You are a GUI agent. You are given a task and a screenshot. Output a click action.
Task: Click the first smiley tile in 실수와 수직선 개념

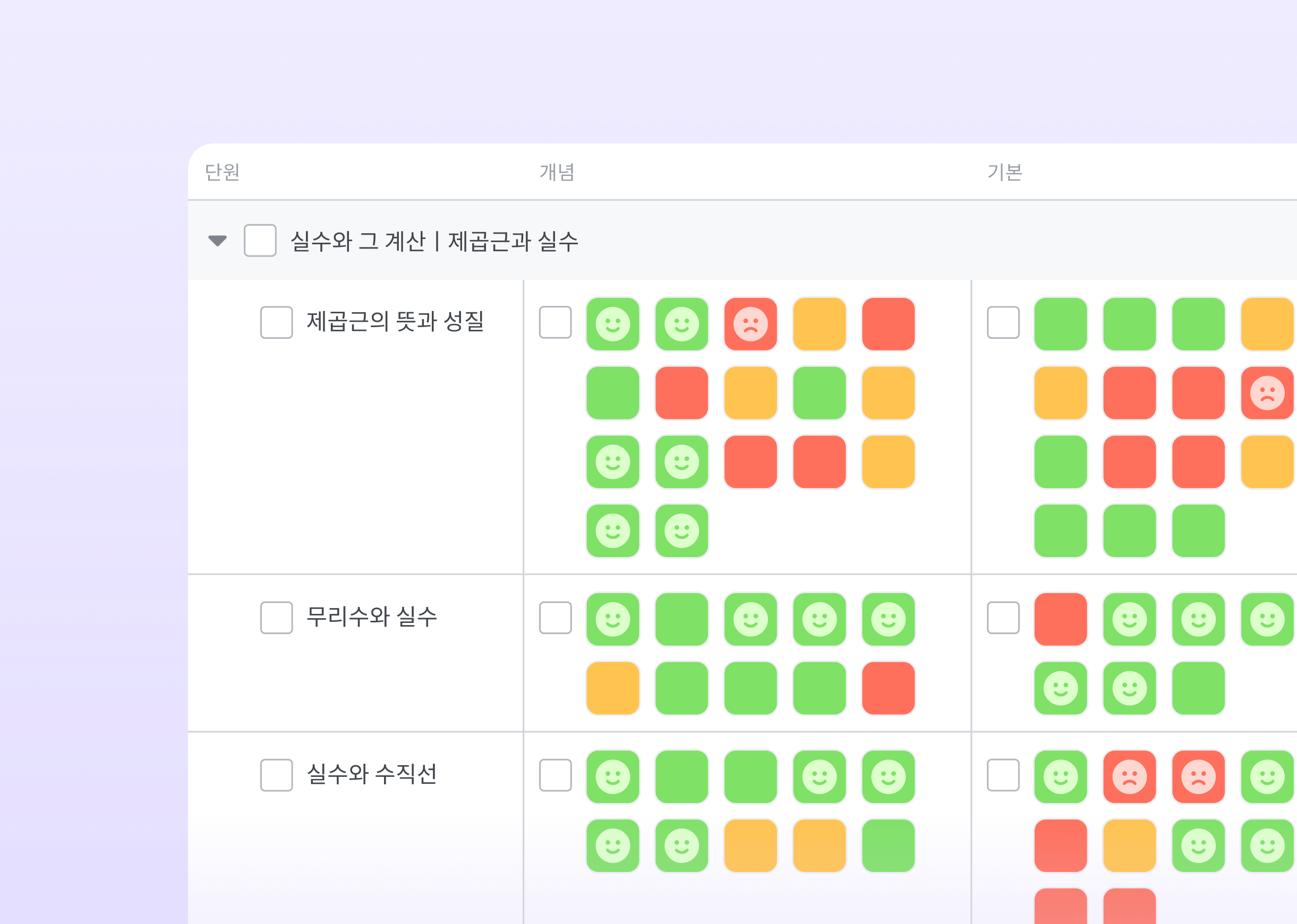[613, 776]
